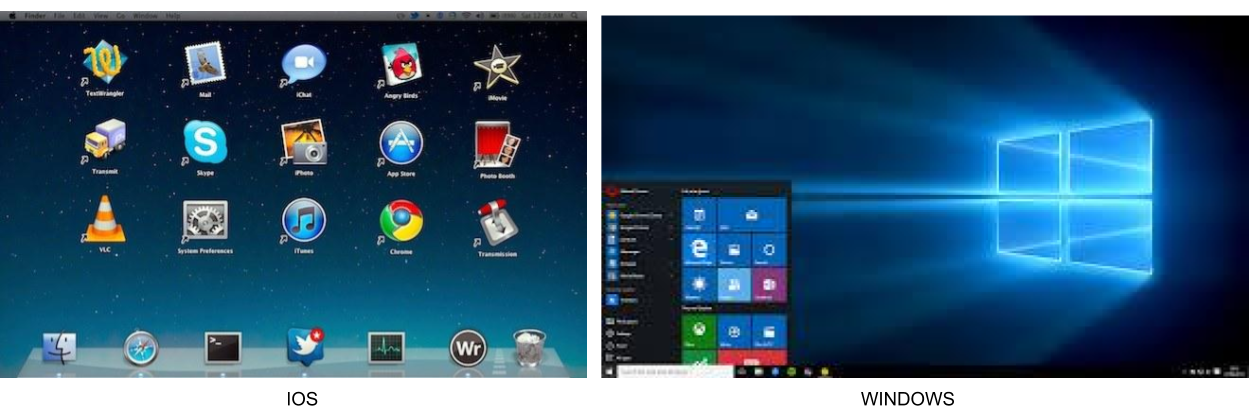The width and height of the screenshot is (1255, 418).
Task: Open the Weather sun tile
Action: click(698, 285)
